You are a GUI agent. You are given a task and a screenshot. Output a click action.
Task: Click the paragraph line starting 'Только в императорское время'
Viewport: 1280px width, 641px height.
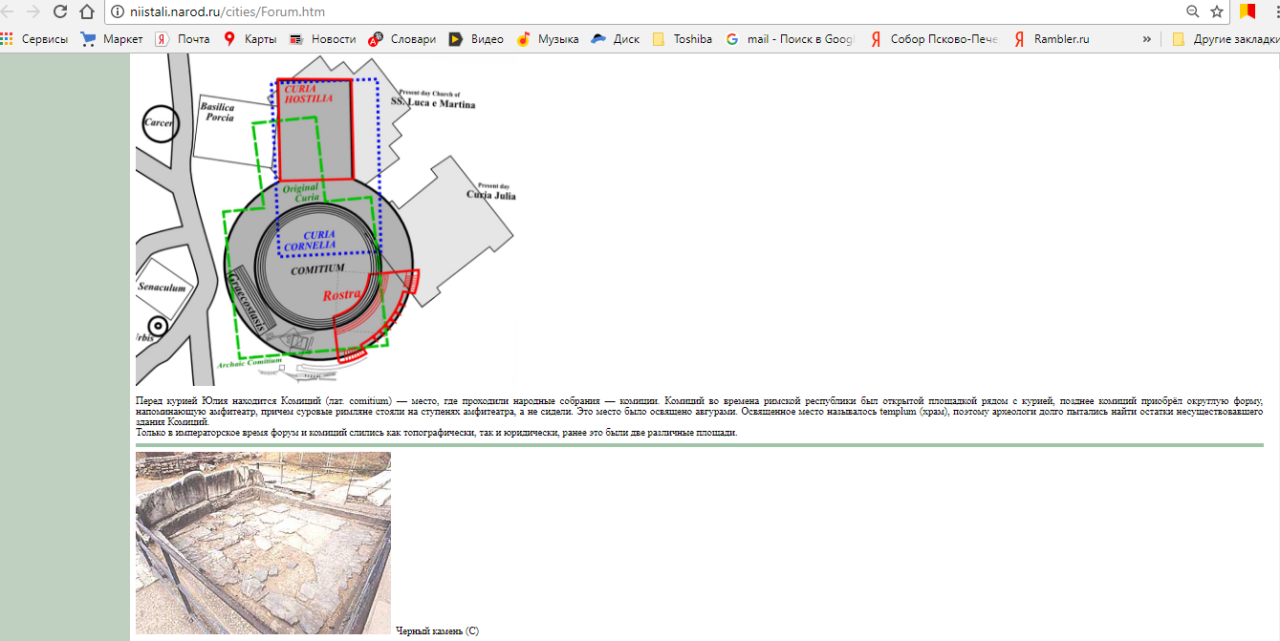click(436, 433)
